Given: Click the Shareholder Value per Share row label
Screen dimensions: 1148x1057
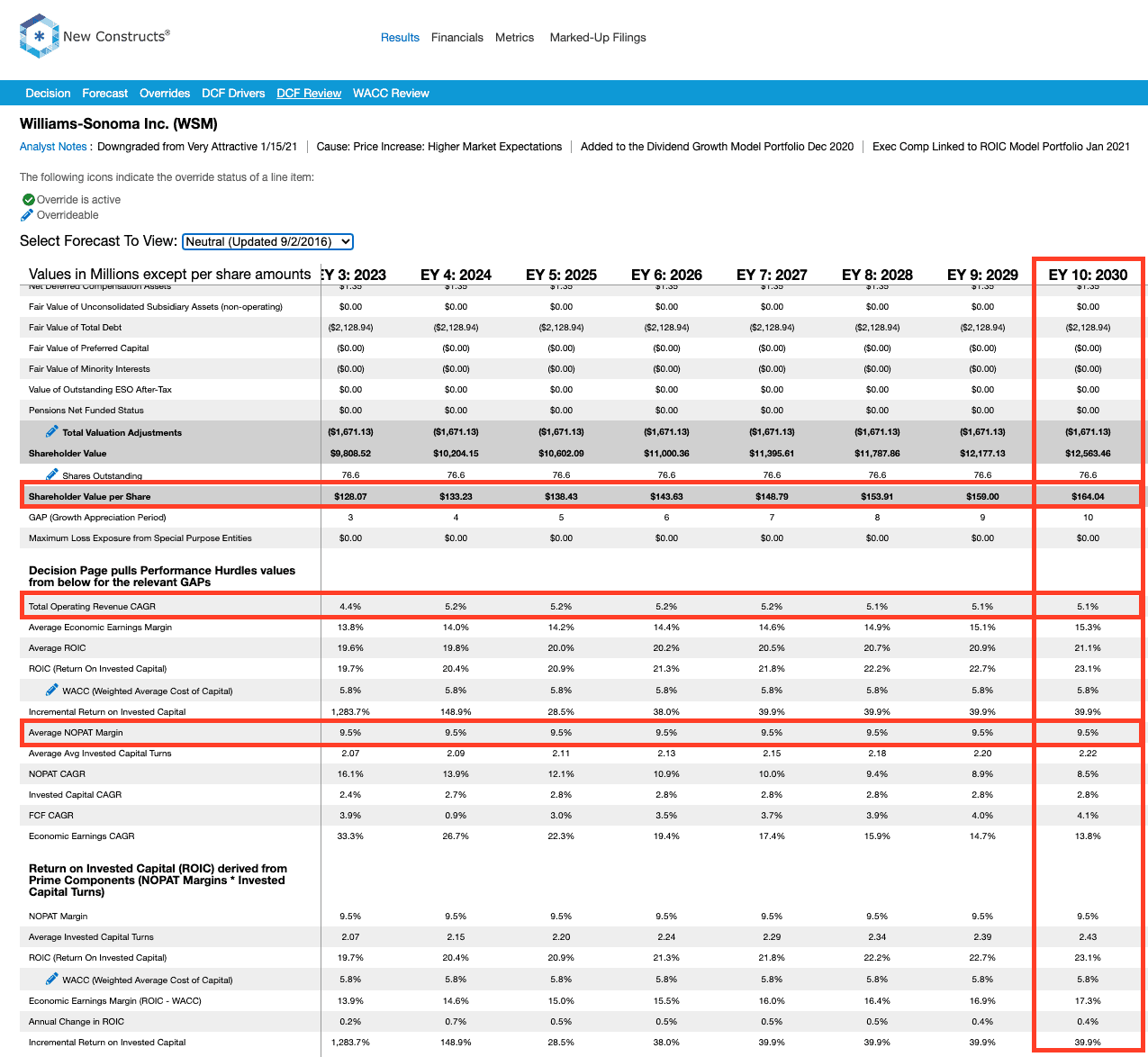Looking at the screenshot, I should (89, 497).
